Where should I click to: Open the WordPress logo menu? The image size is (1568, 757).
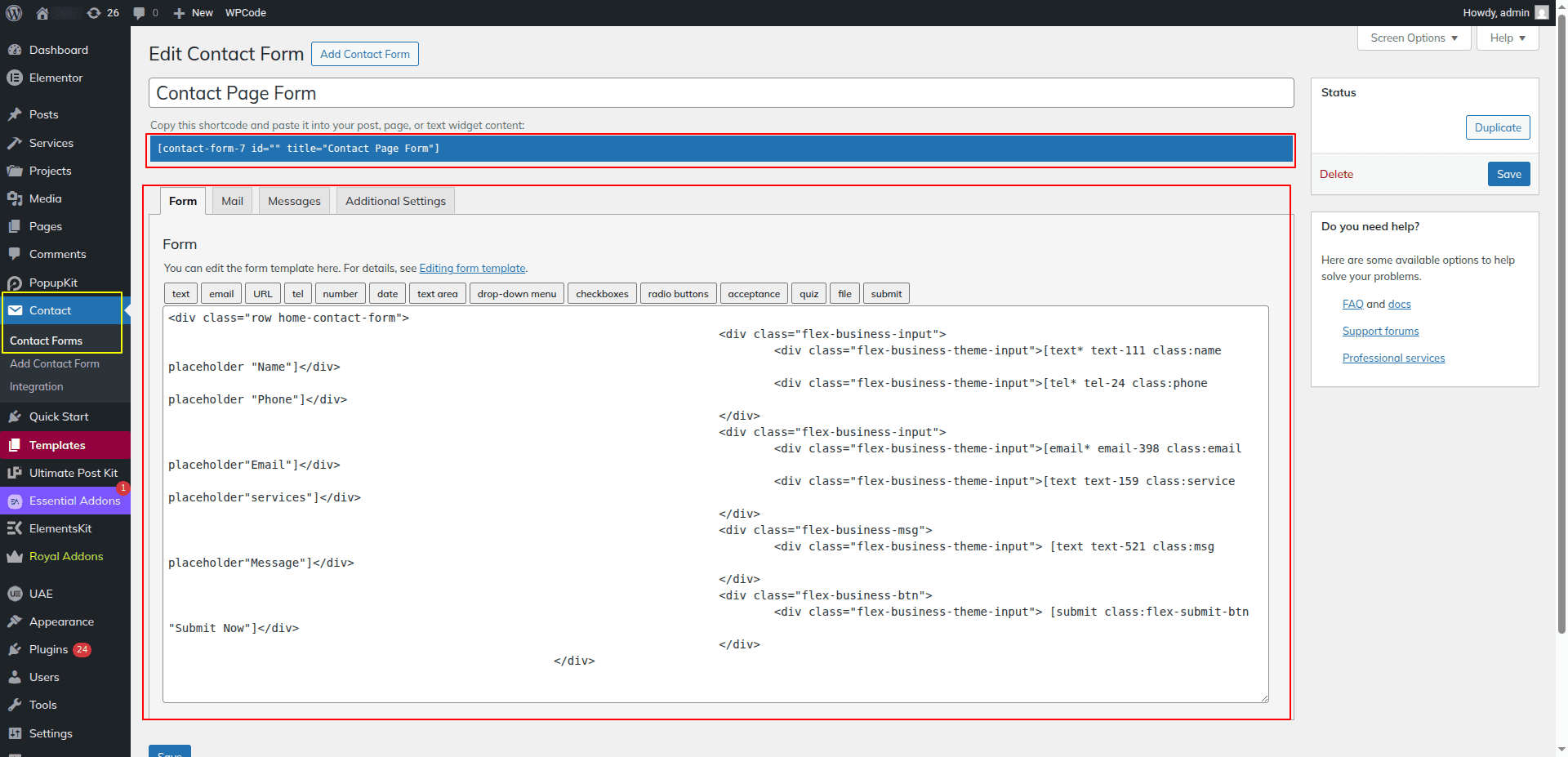pos(14,13)
